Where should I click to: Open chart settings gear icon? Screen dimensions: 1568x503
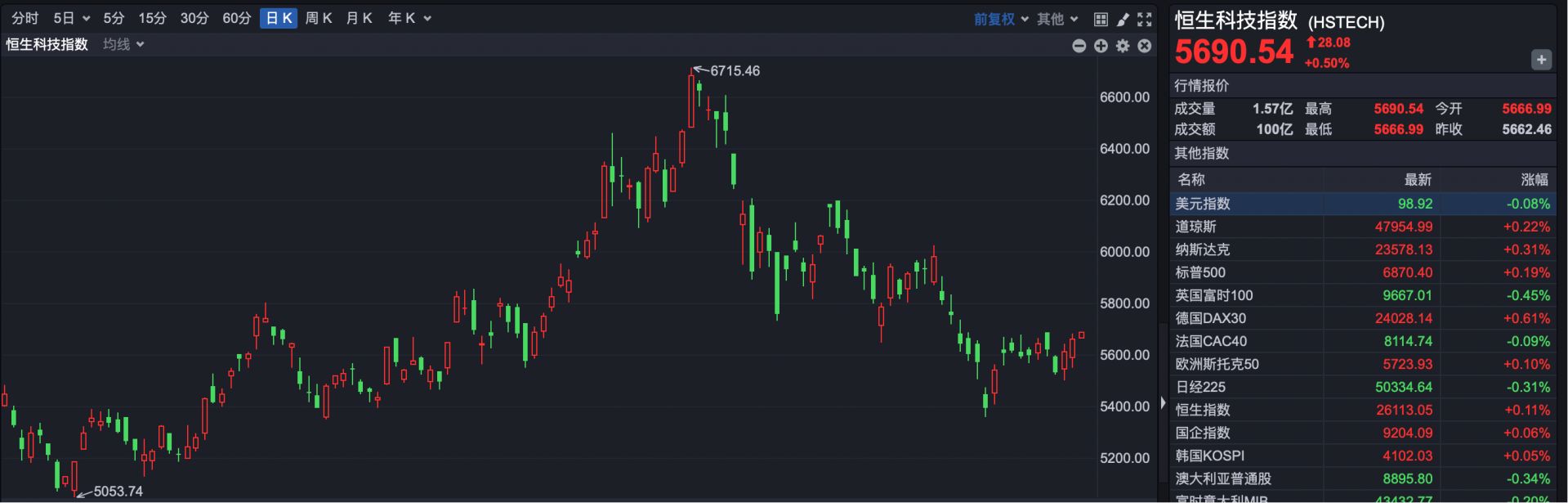click(1123, 46)
